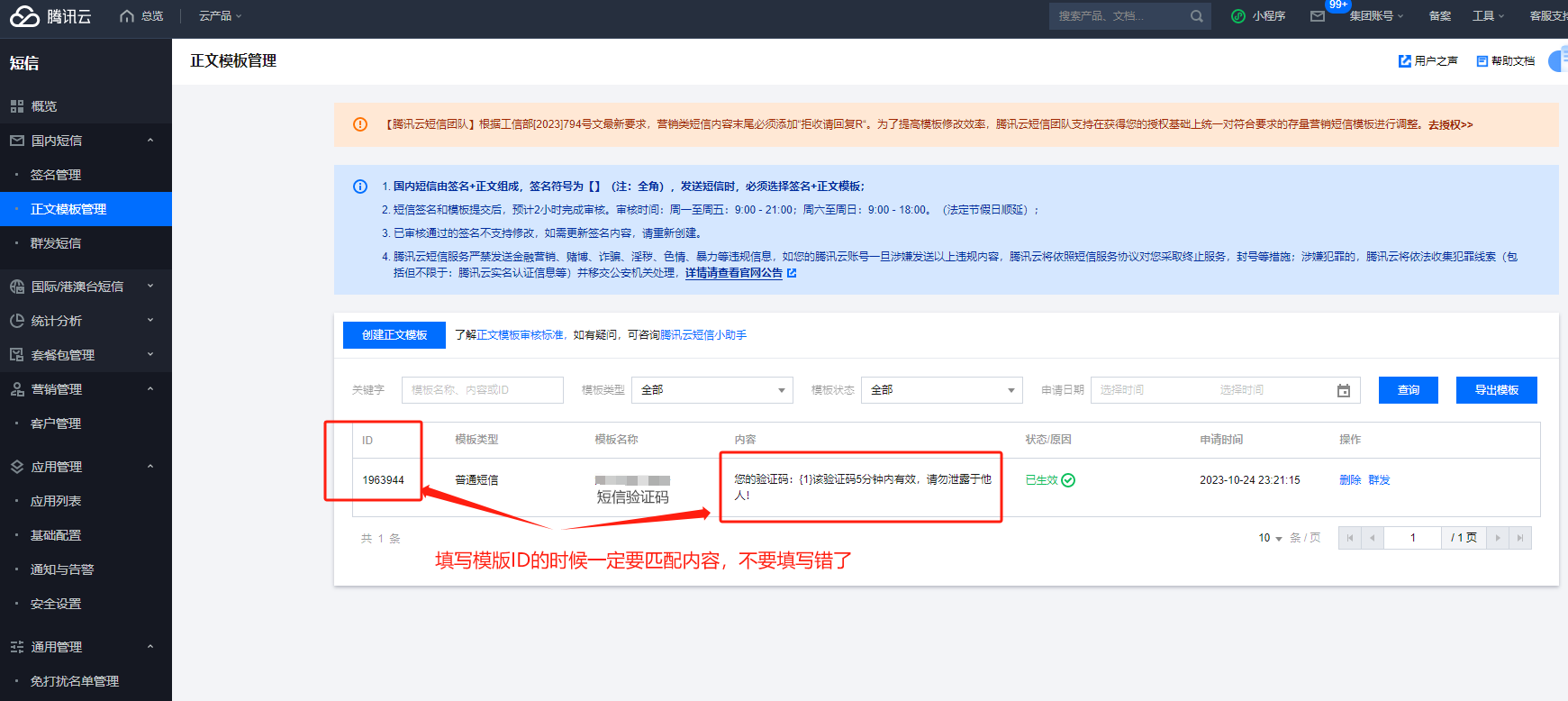Image resolution: width=1568 pixels, height=701 pixels.
Task: Select 正文模板管理 in sidebar
Action: point(86,209)
